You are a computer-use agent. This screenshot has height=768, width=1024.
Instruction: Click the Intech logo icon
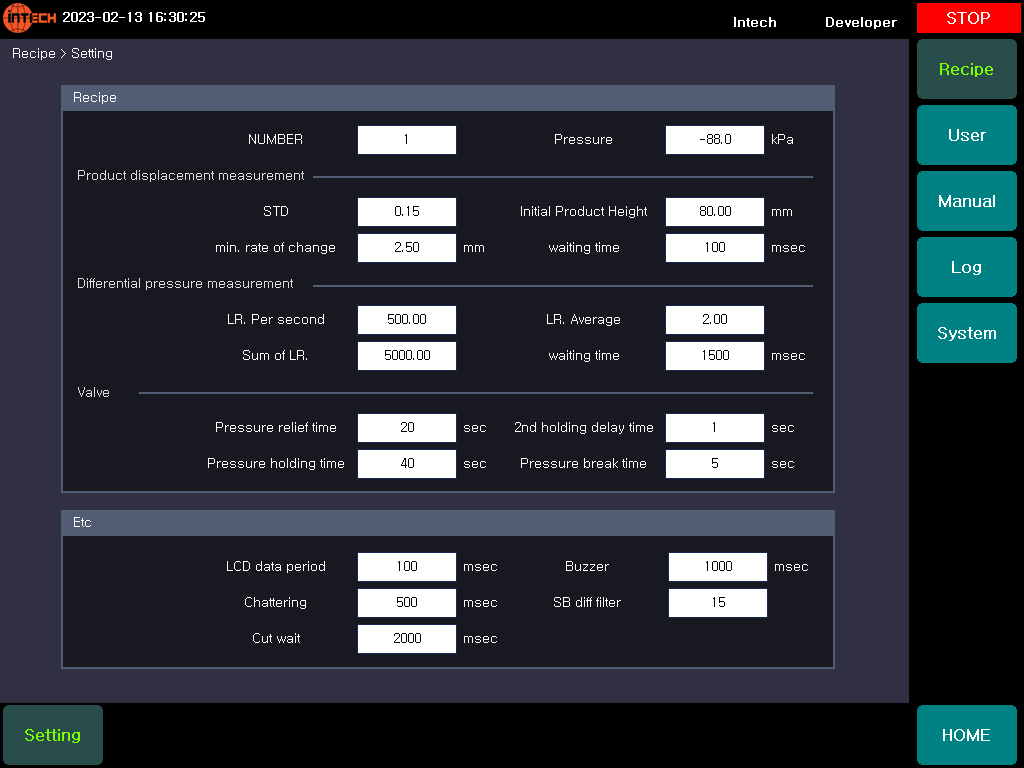(x=29, y=18)
